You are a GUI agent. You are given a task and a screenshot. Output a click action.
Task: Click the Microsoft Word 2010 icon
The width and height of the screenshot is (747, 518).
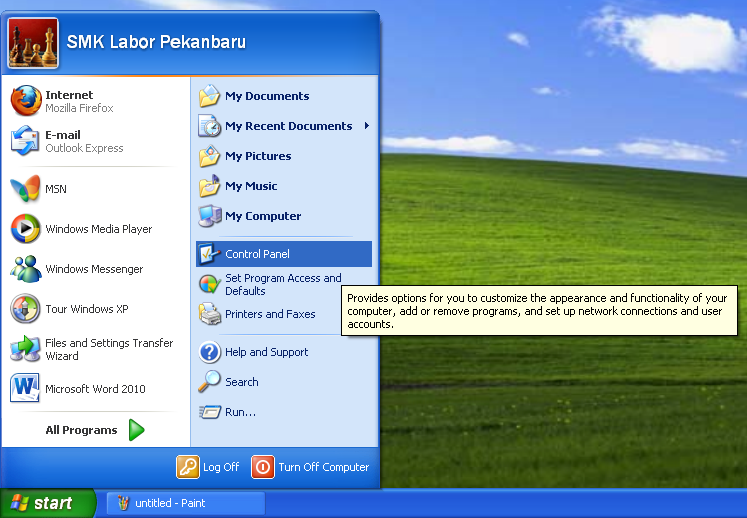pyautogui.click(x=25, y=388)
